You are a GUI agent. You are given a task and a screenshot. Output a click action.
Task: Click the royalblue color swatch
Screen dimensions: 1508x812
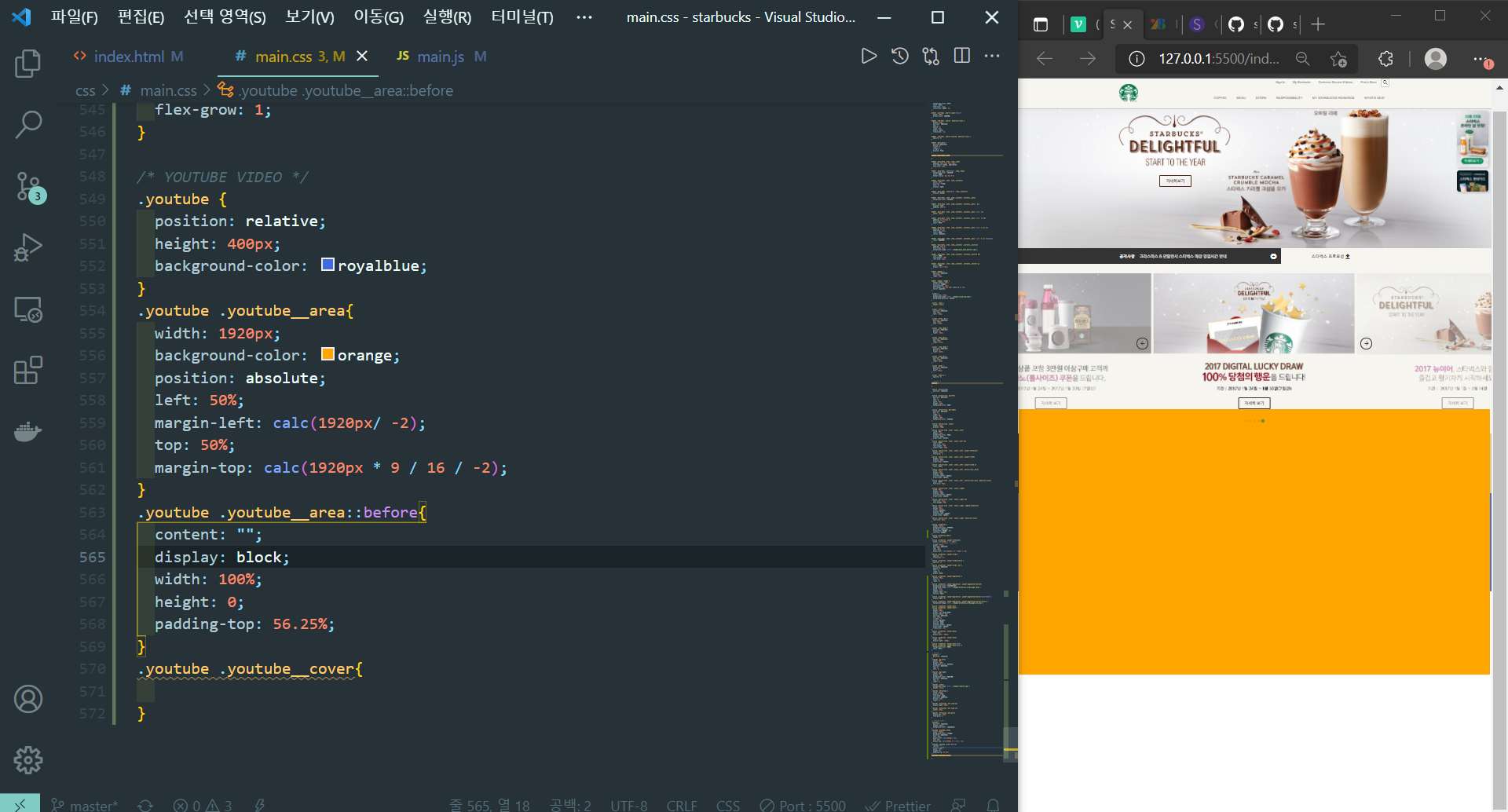(328, 265)
